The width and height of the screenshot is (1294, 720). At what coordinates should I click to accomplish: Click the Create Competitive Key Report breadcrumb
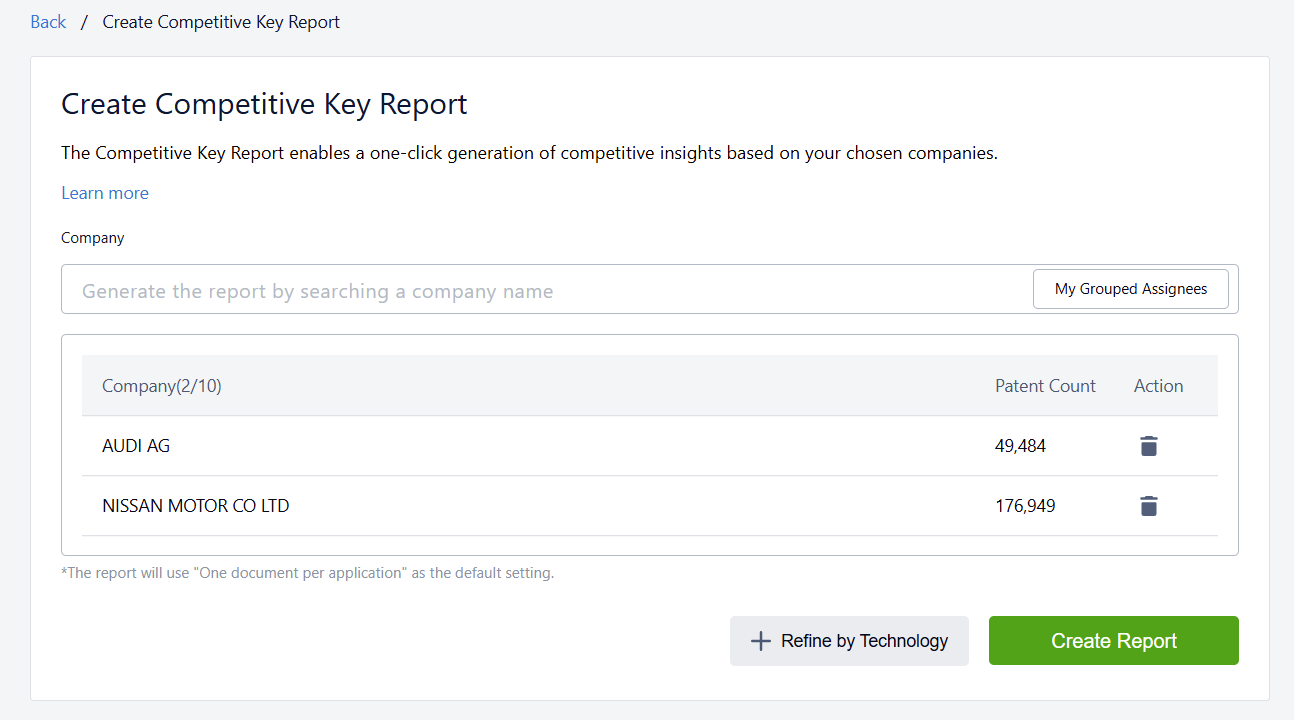pyautogui.click(x=221, y=22)
